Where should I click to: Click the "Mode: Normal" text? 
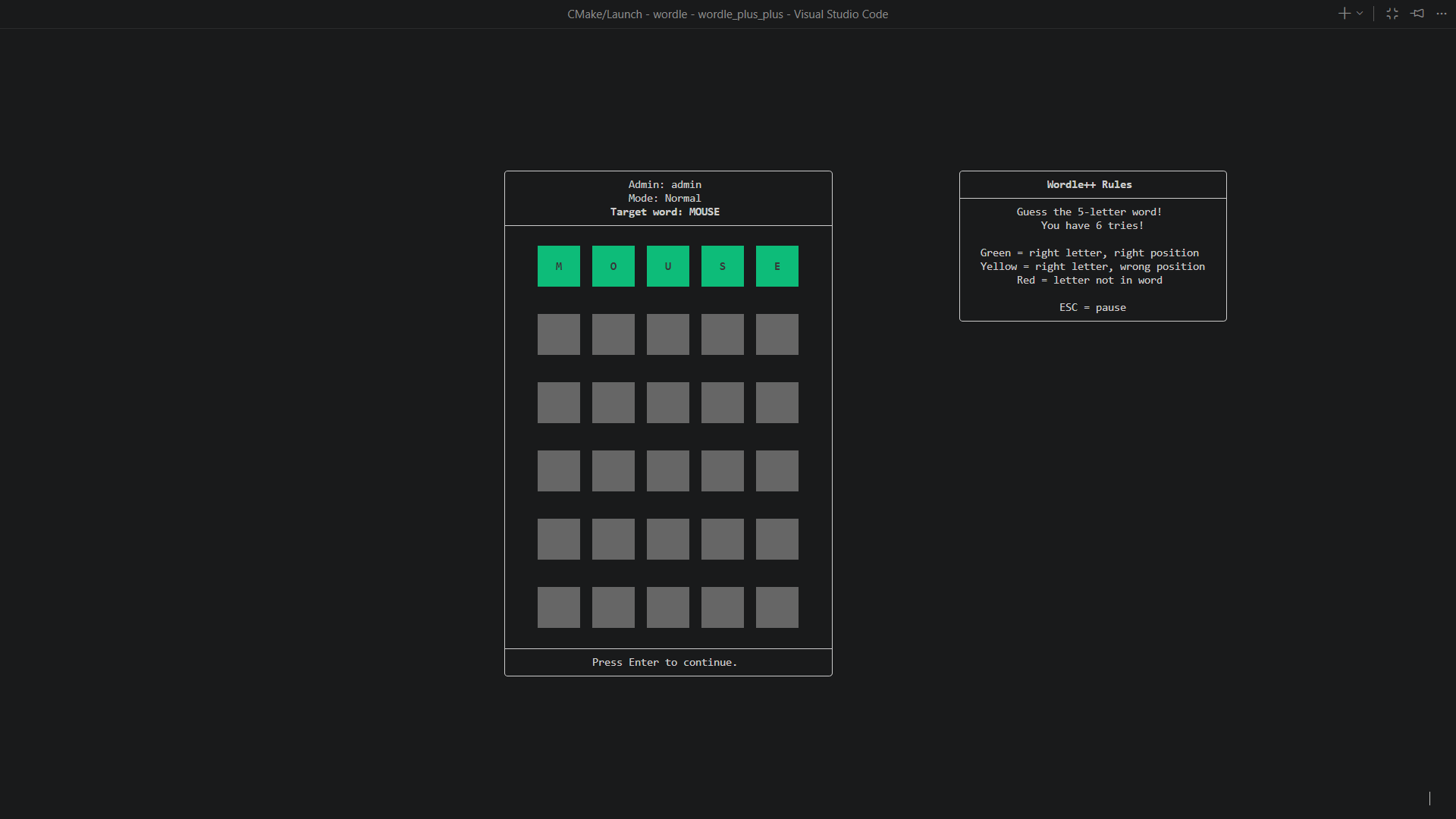coord(664,199)
